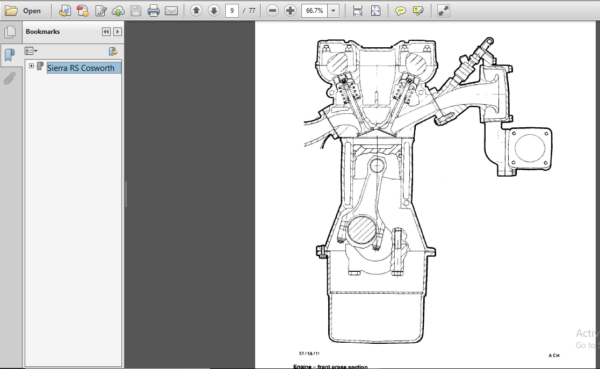
Task: Click the page number field showing 9
Action: [x=232, y=11]
